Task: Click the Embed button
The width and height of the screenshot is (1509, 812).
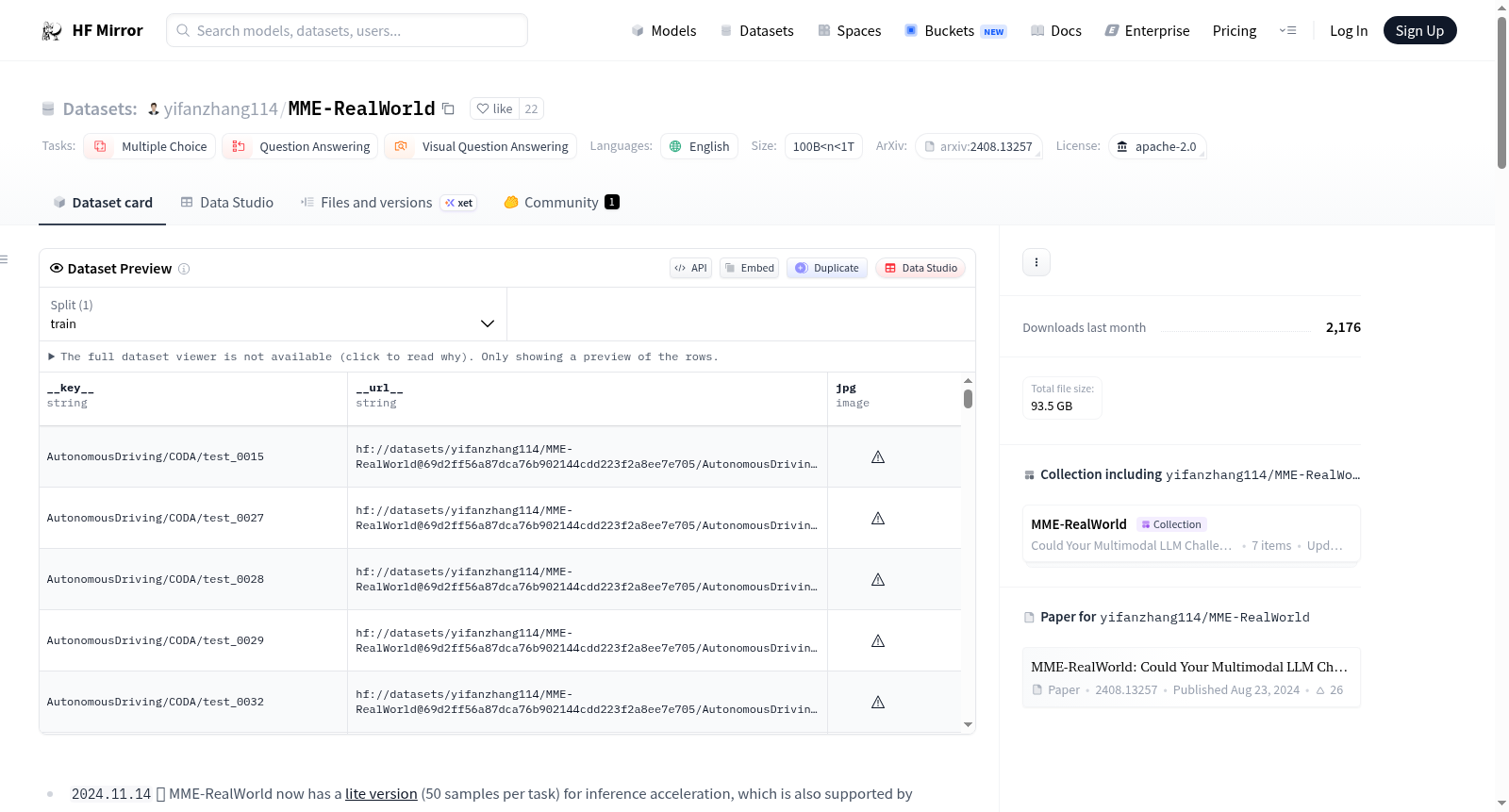Action: coord(750,268)
